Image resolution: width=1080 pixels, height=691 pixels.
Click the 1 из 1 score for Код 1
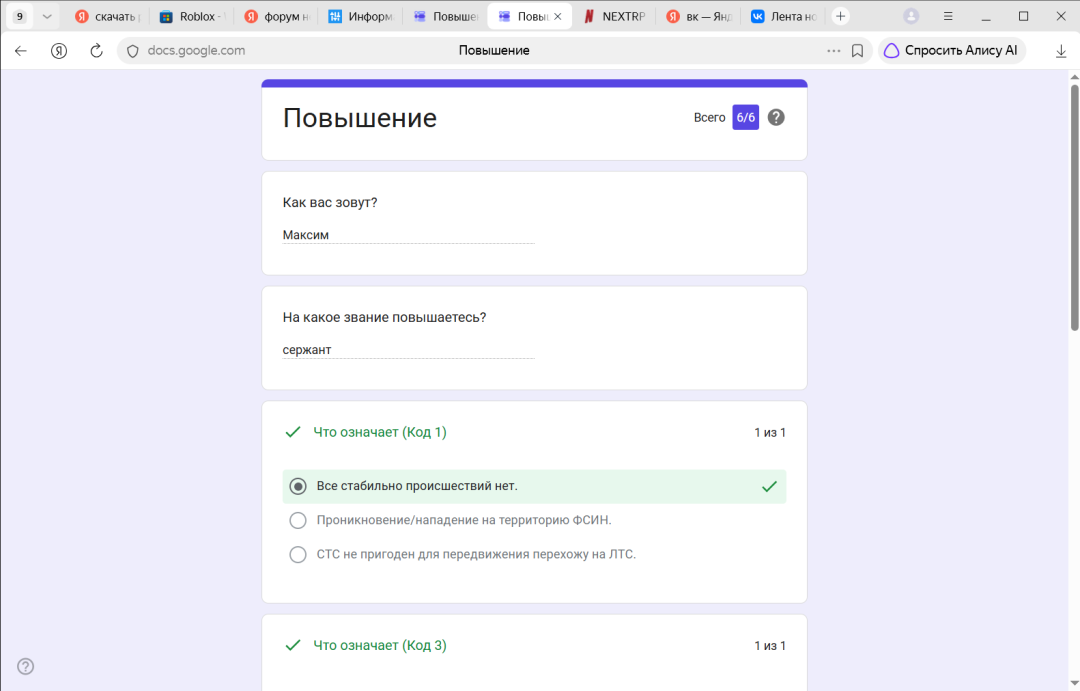(770, 433)
